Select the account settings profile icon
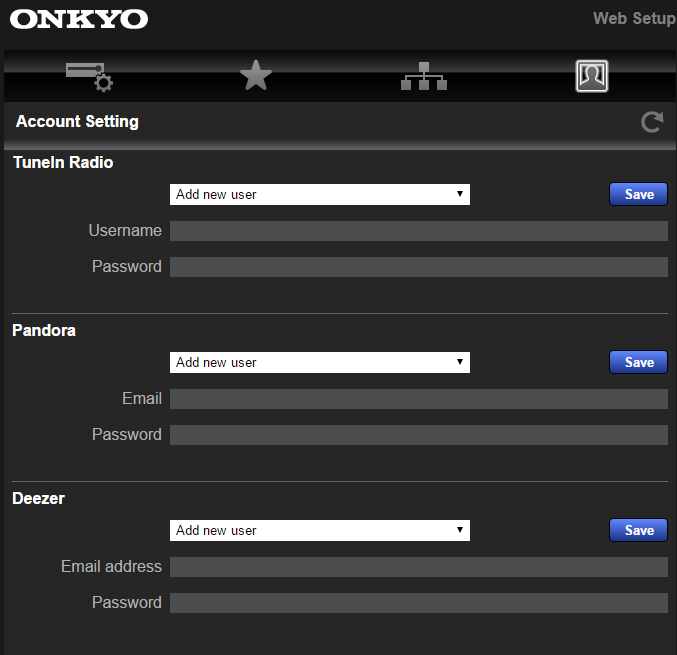 592,76
